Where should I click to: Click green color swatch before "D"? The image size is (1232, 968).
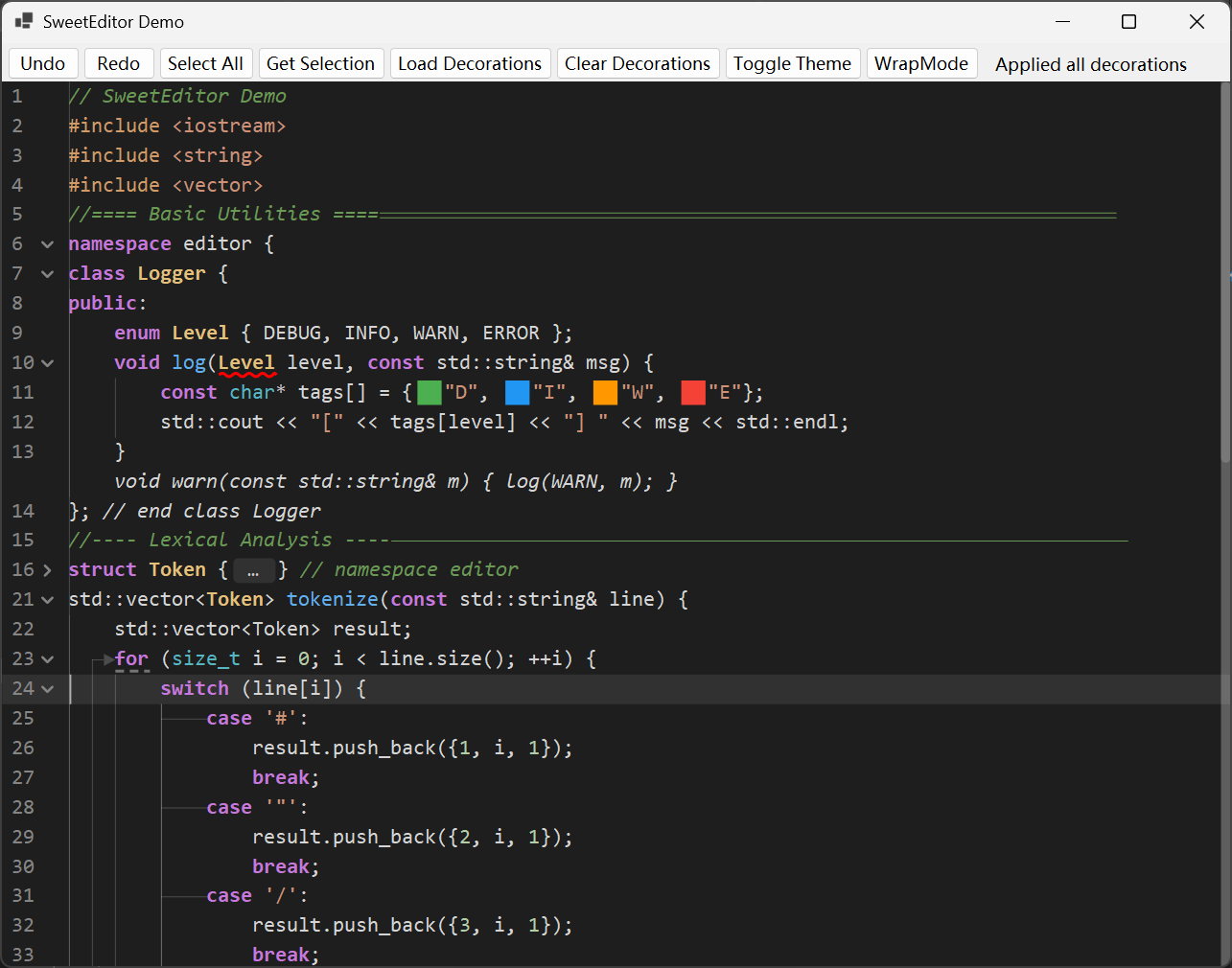pos(430,392)
